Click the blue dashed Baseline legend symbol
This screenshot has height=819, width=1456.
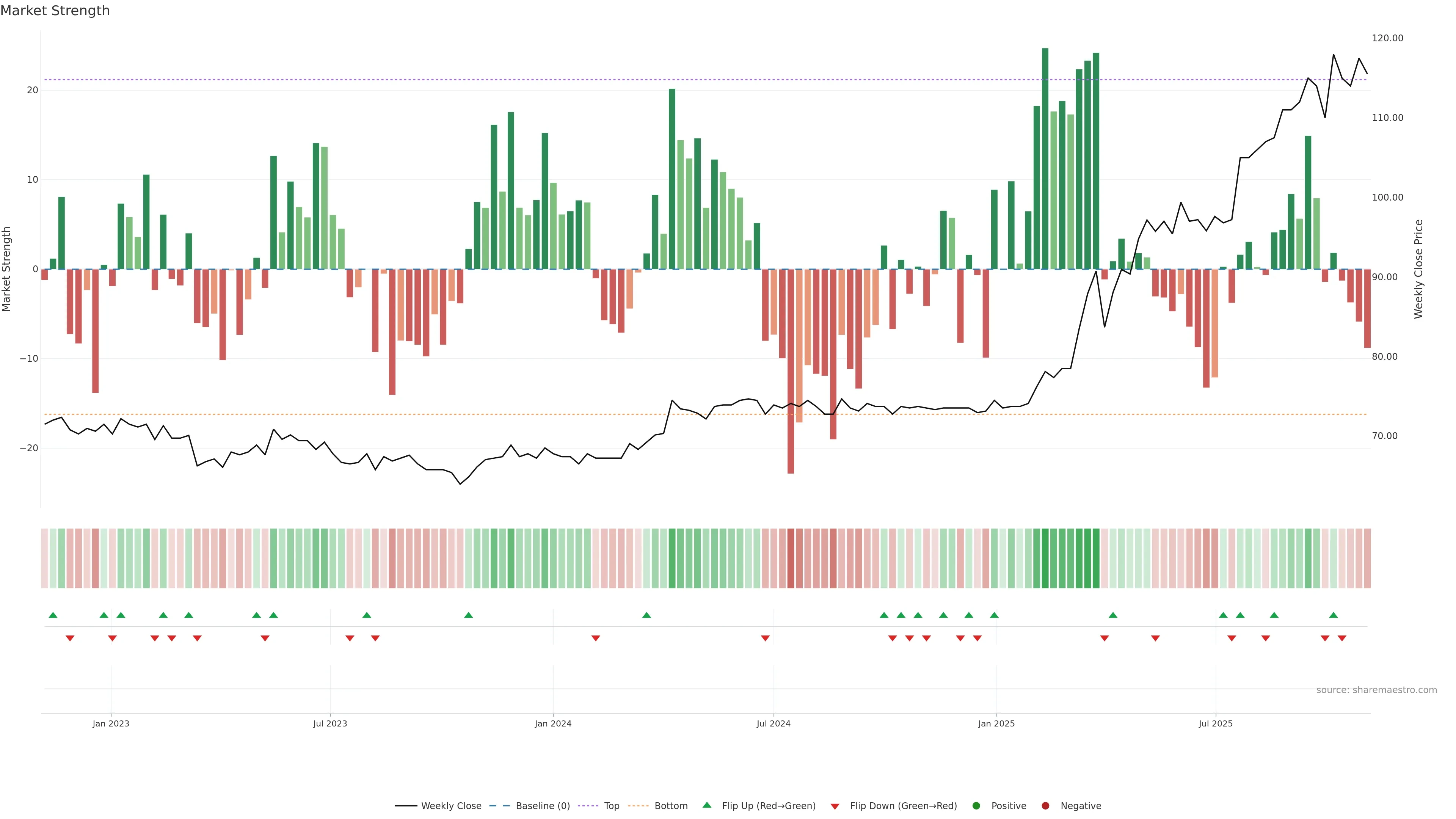coord(499,806)
